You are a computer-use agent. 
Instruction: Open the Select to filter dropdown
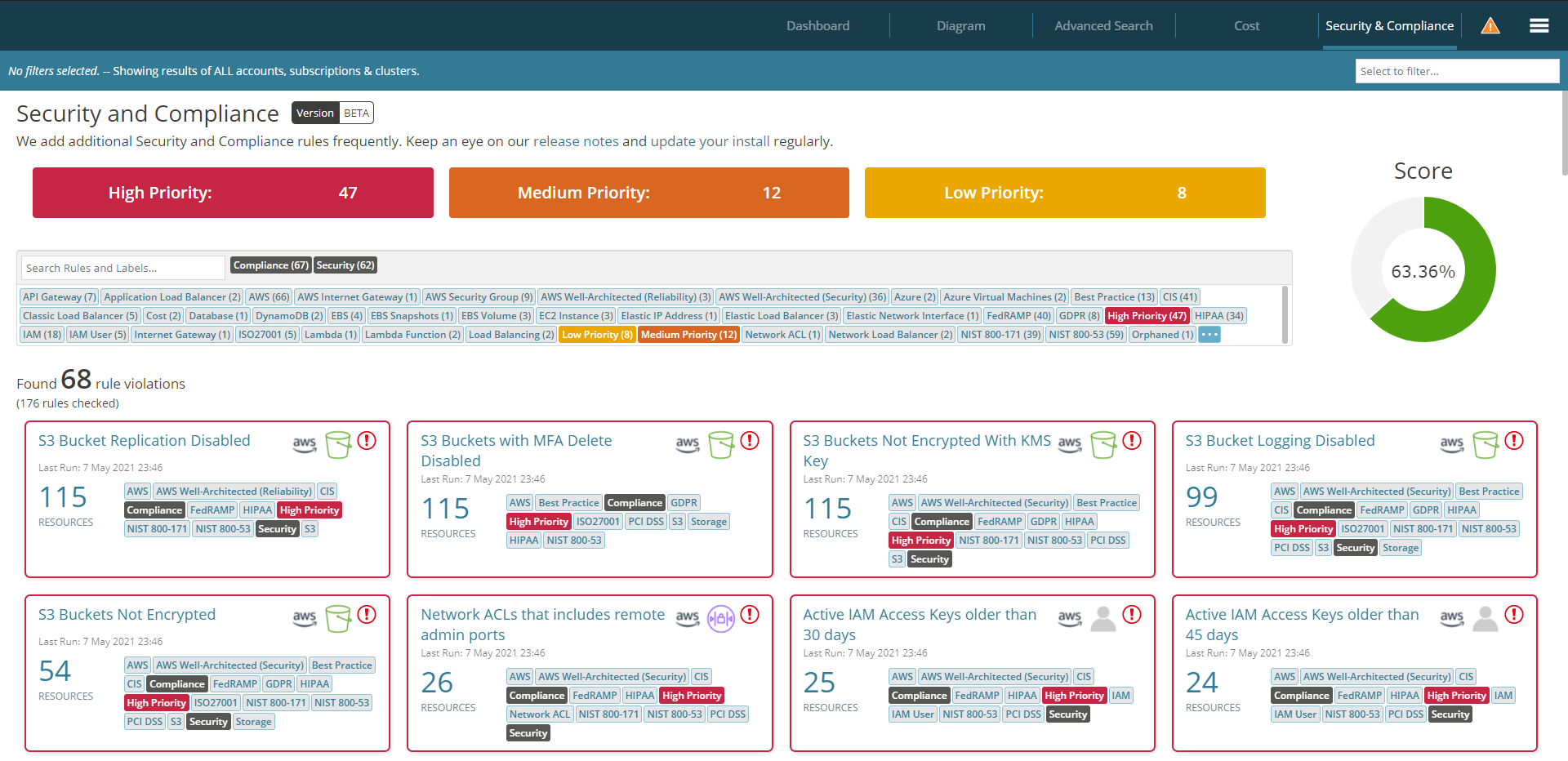tap(1458, 71)
